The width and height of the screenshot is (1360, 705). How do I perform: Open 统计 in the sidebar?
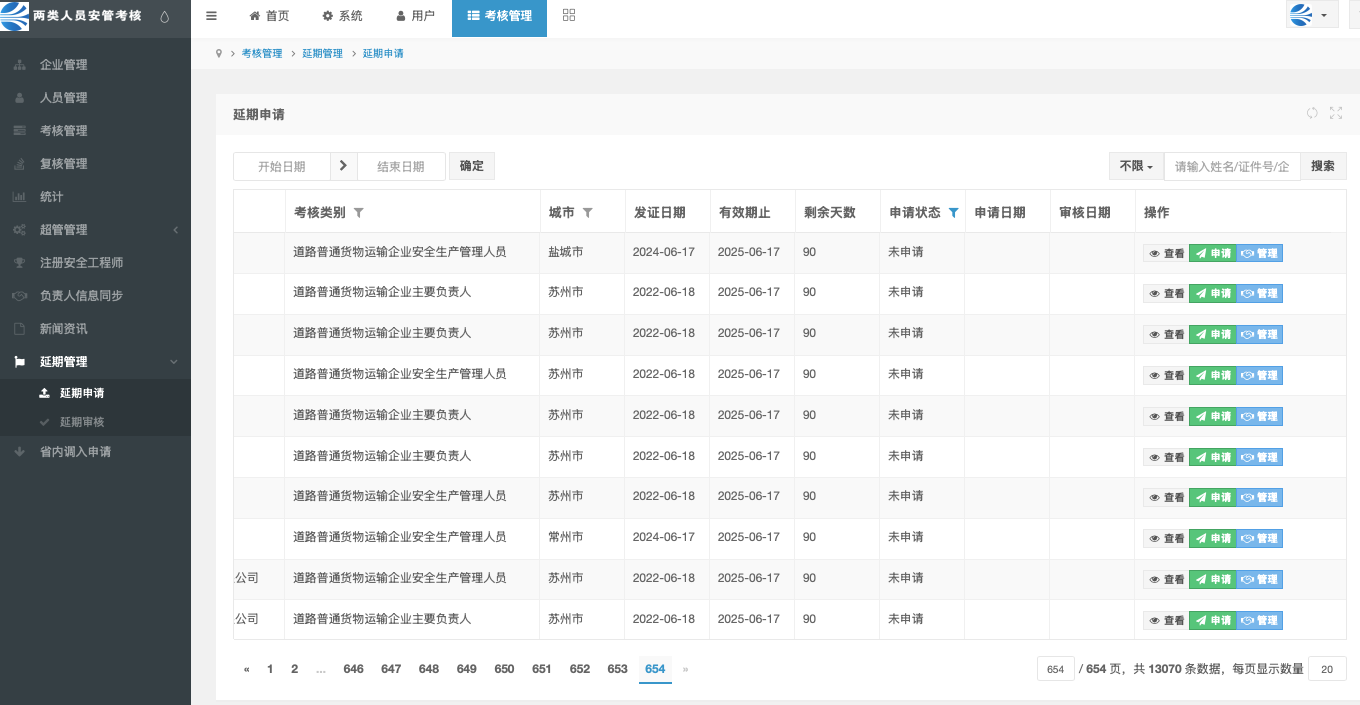(95, 197)
